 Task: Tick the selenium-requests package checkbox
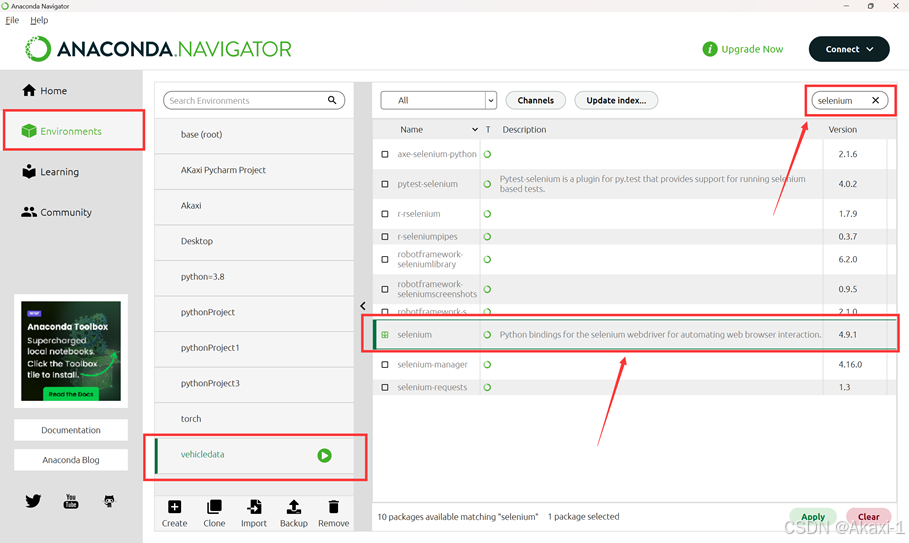385,387
